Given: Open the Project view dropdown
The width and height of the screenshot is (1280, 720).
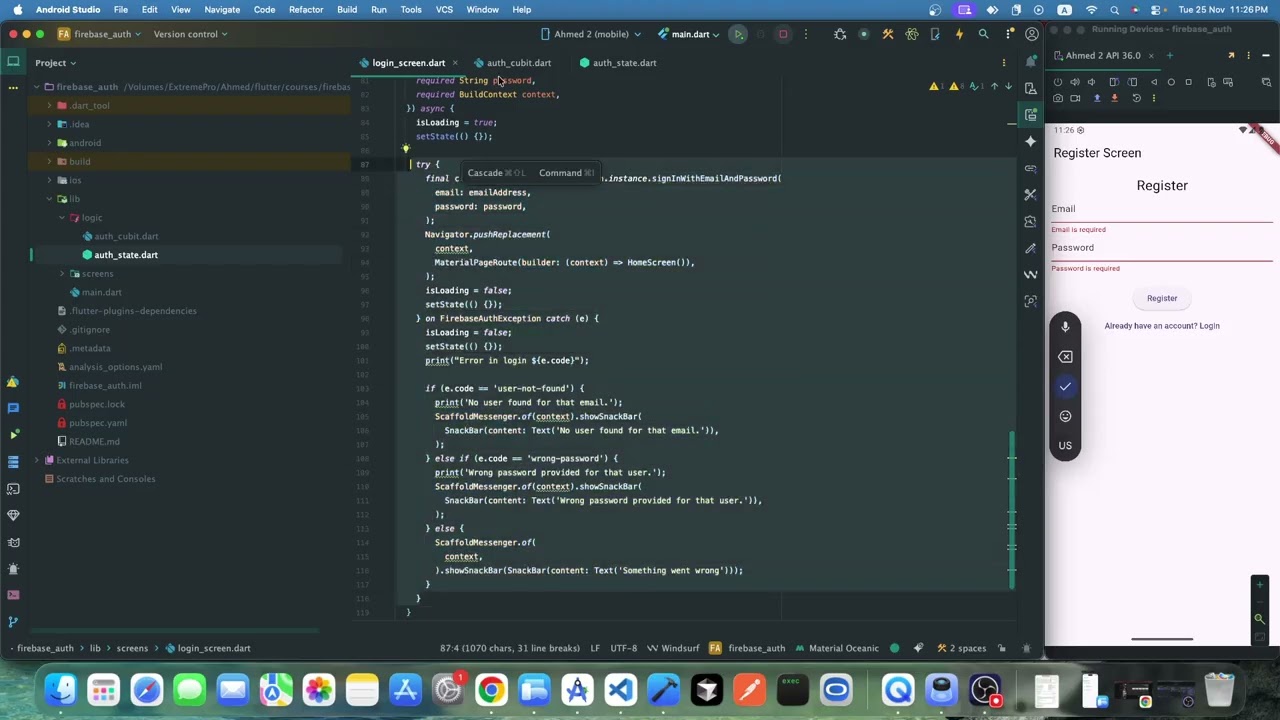Looking at the screenshot, I should coord(56,63).
